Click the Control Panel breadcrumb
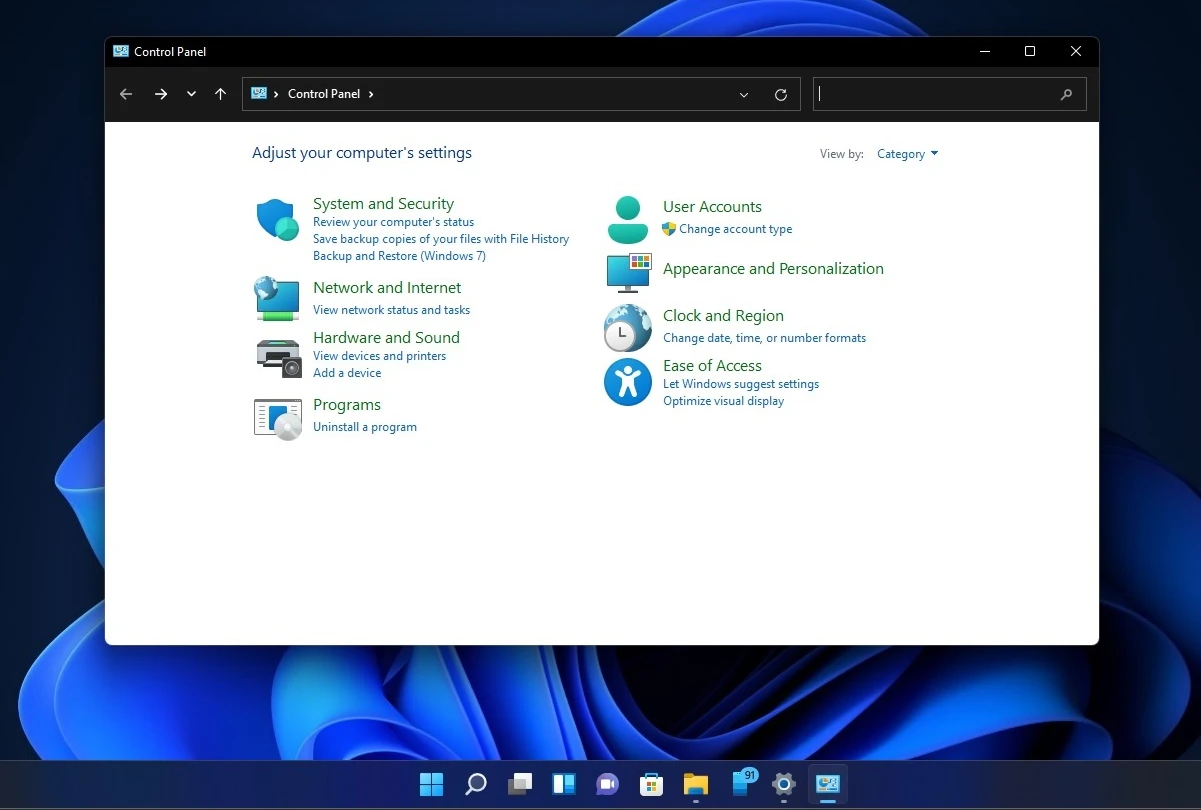The height and width of the screenshot is (810, 1201). [x=323, y=93]
